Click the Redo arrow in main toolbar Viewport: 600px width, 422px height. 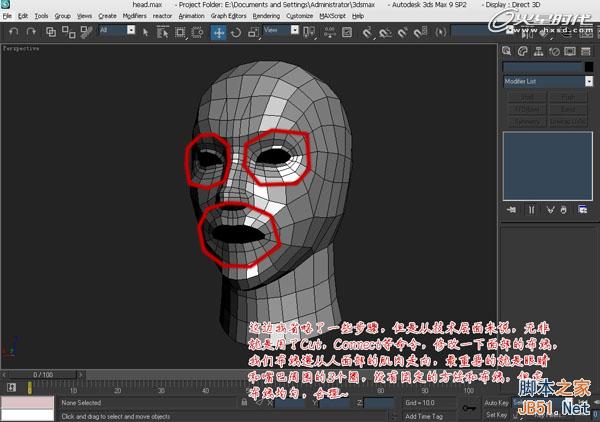click(32, 32)
